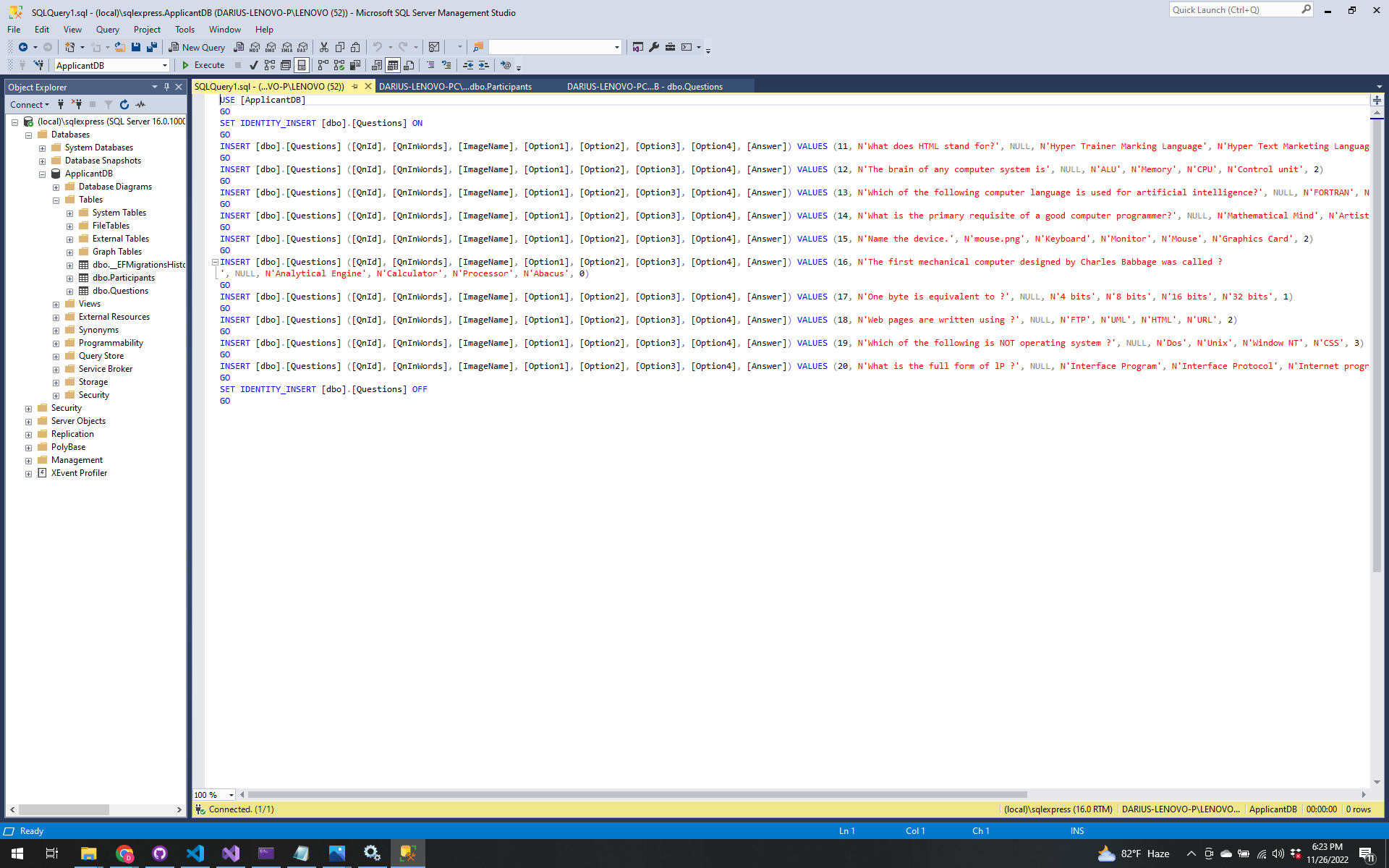
Task: Switch to the dbo.Participants tab
Action: (x=456, y=87)
